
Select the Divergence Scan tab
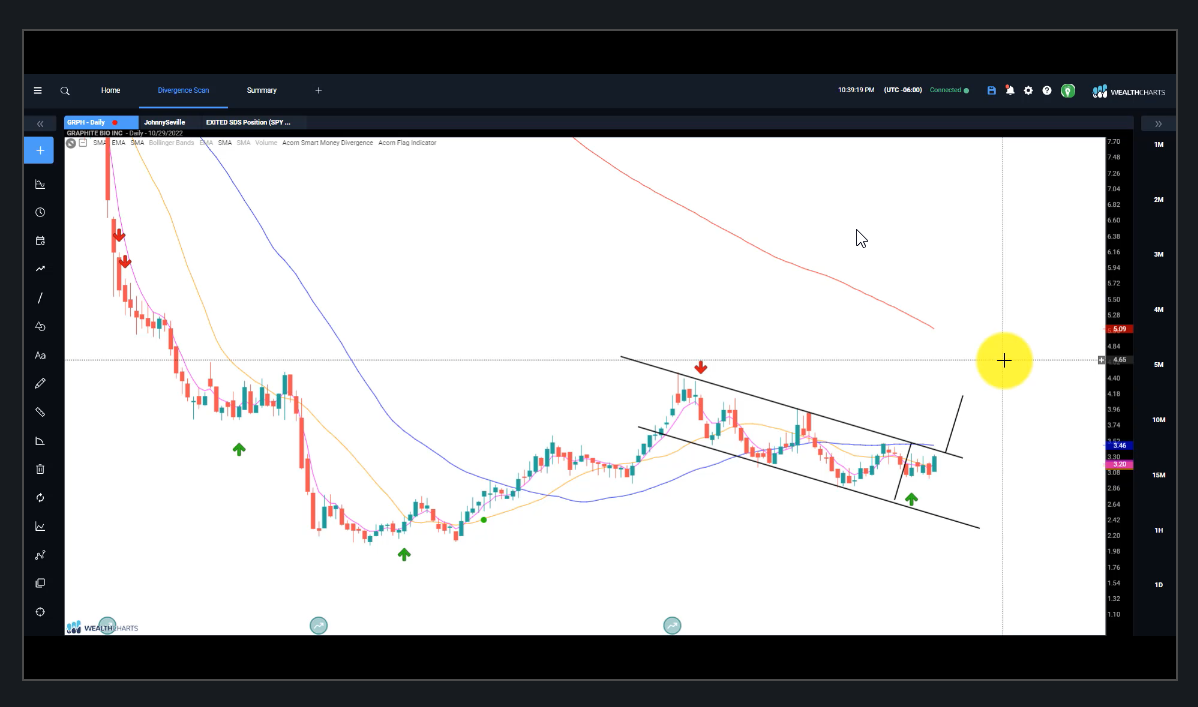[x=183, y=90]
